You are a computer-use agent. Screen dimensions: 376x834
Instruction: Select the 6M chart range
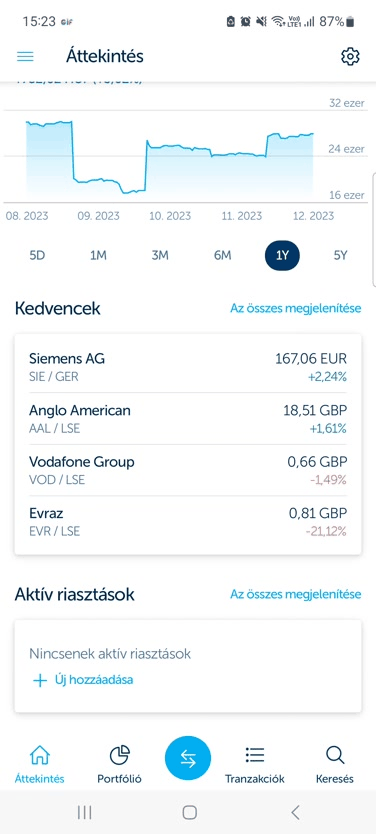222,255
